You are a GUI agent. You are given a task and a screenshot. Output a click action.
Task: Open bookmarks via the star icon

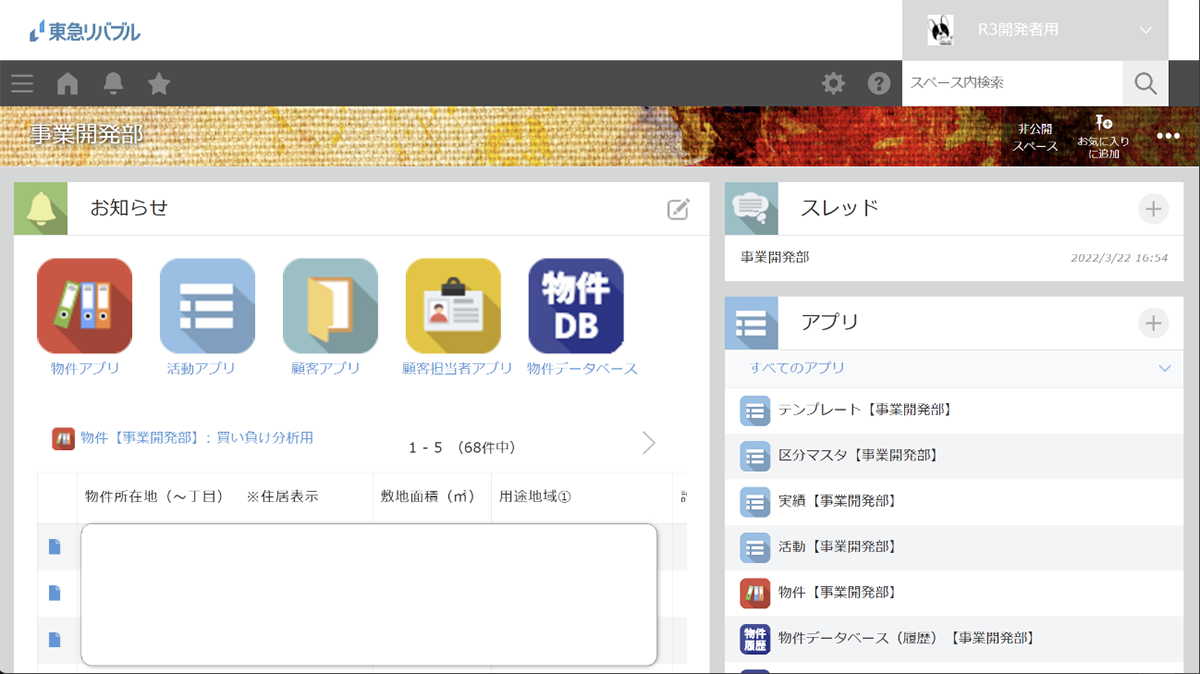[159, 84]
